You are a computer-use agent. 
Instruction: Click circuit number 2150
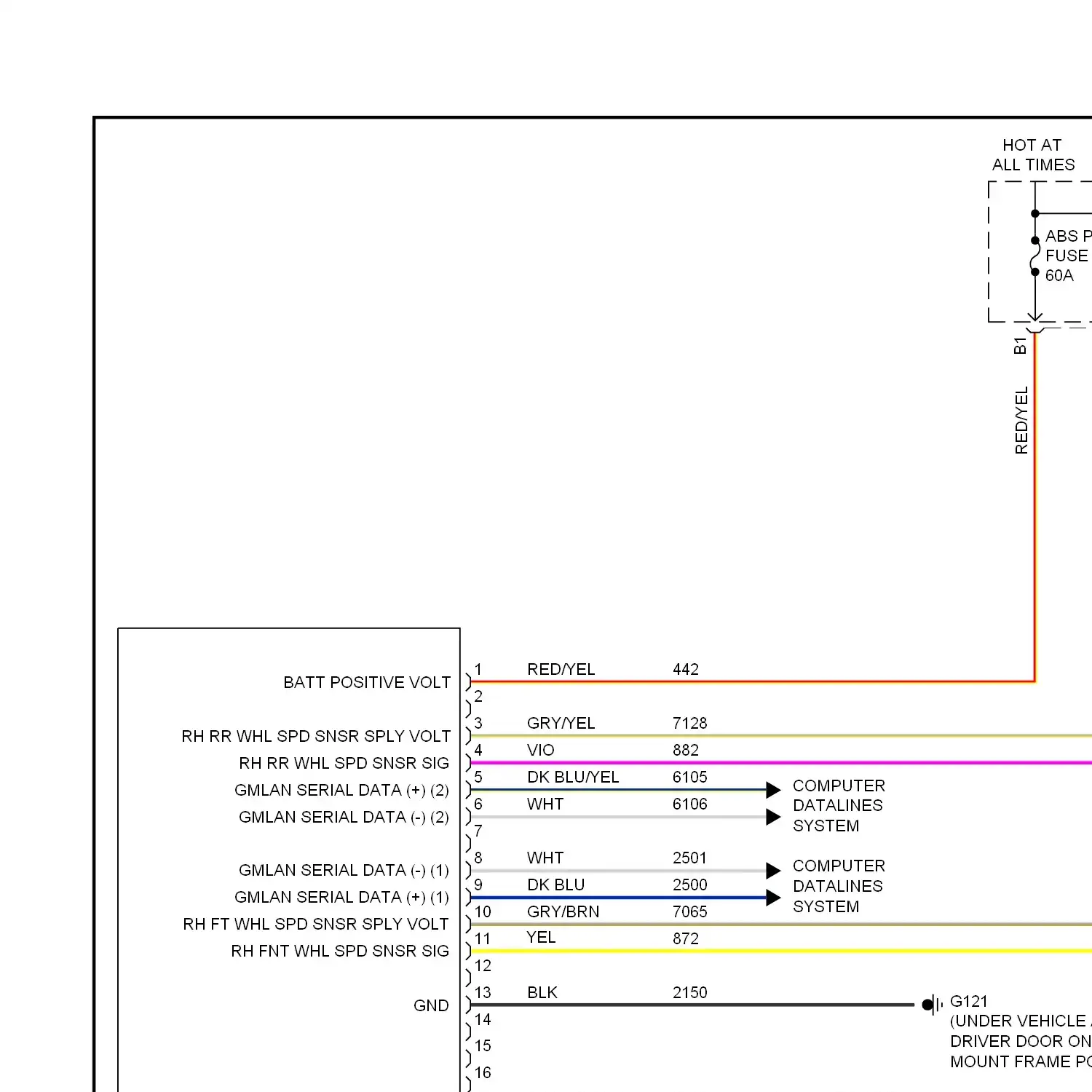pos(689,992)
